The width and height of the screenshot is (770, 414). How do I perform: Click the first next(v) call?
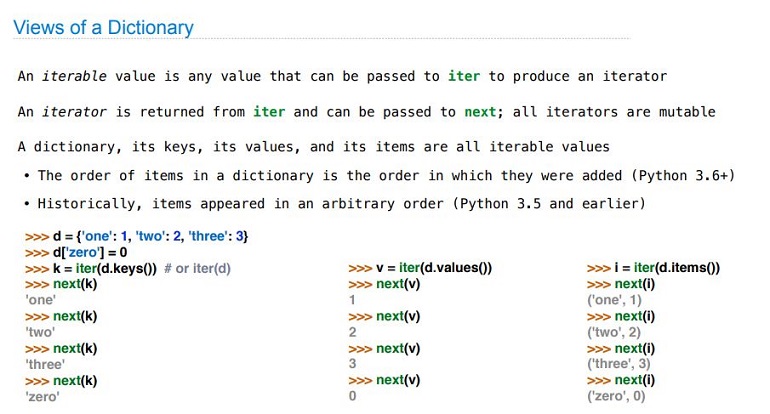click(384, 284)
